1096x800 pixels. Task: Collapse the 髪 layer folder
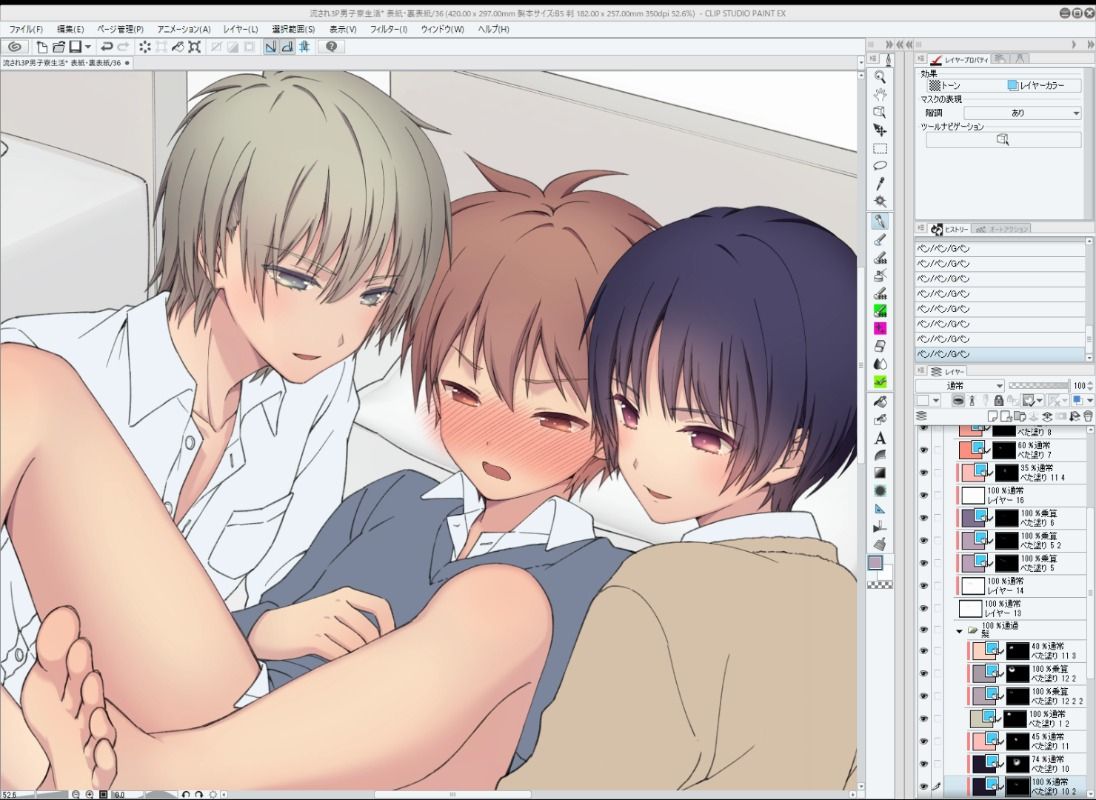click(960, 630)
